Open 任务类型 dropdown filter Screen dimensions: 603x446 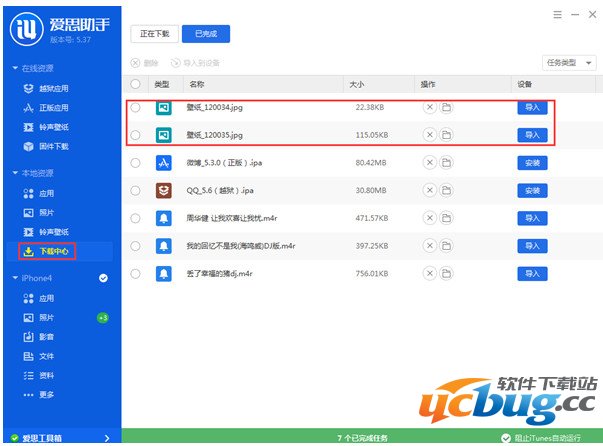click(569, 63)
